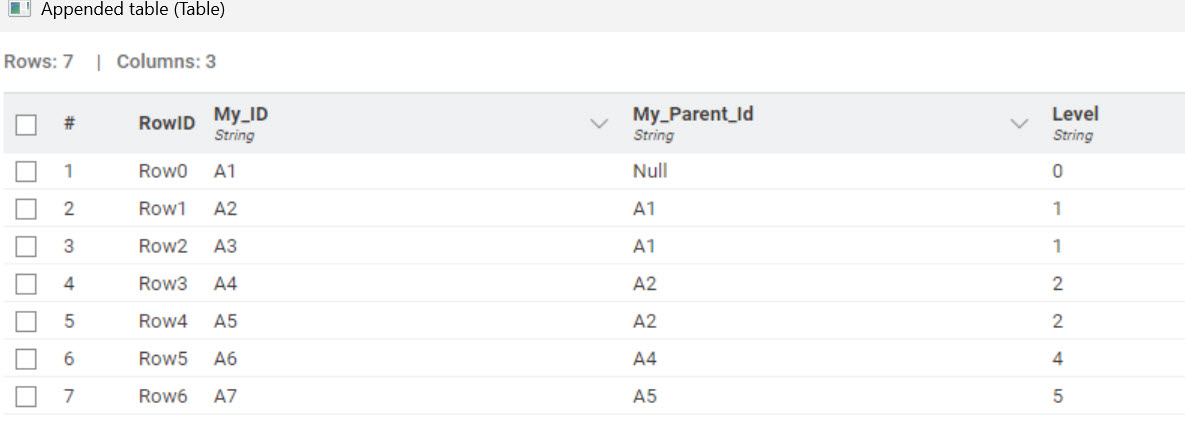This screenshot has width=1185, height=441.
Task: Click the Null cell in row A1
Action: 650,171
